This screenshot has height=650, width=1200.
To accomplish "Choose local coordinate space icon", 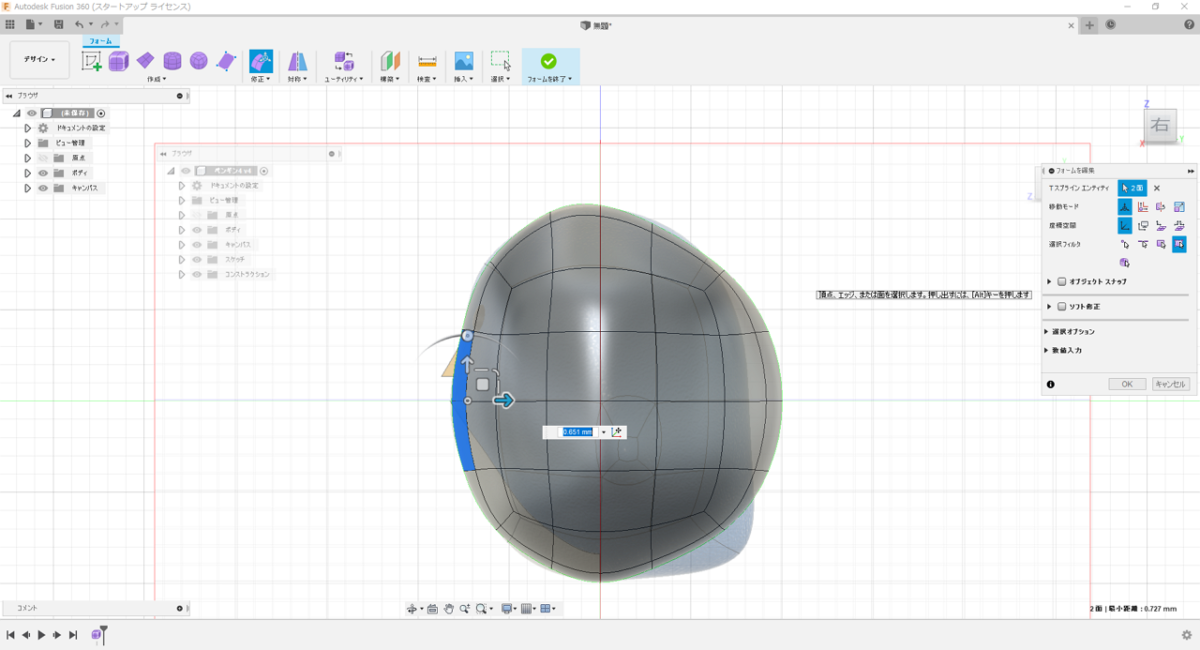I will pos(1161,225).
